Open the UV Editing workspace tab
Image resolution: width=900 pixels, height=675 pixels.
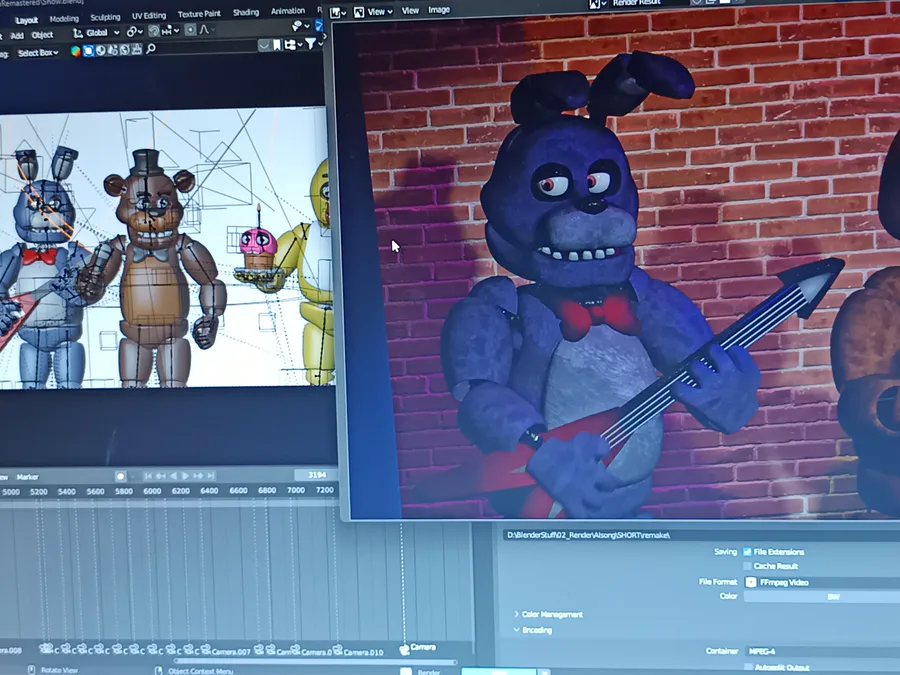click(x=149, y=15)
